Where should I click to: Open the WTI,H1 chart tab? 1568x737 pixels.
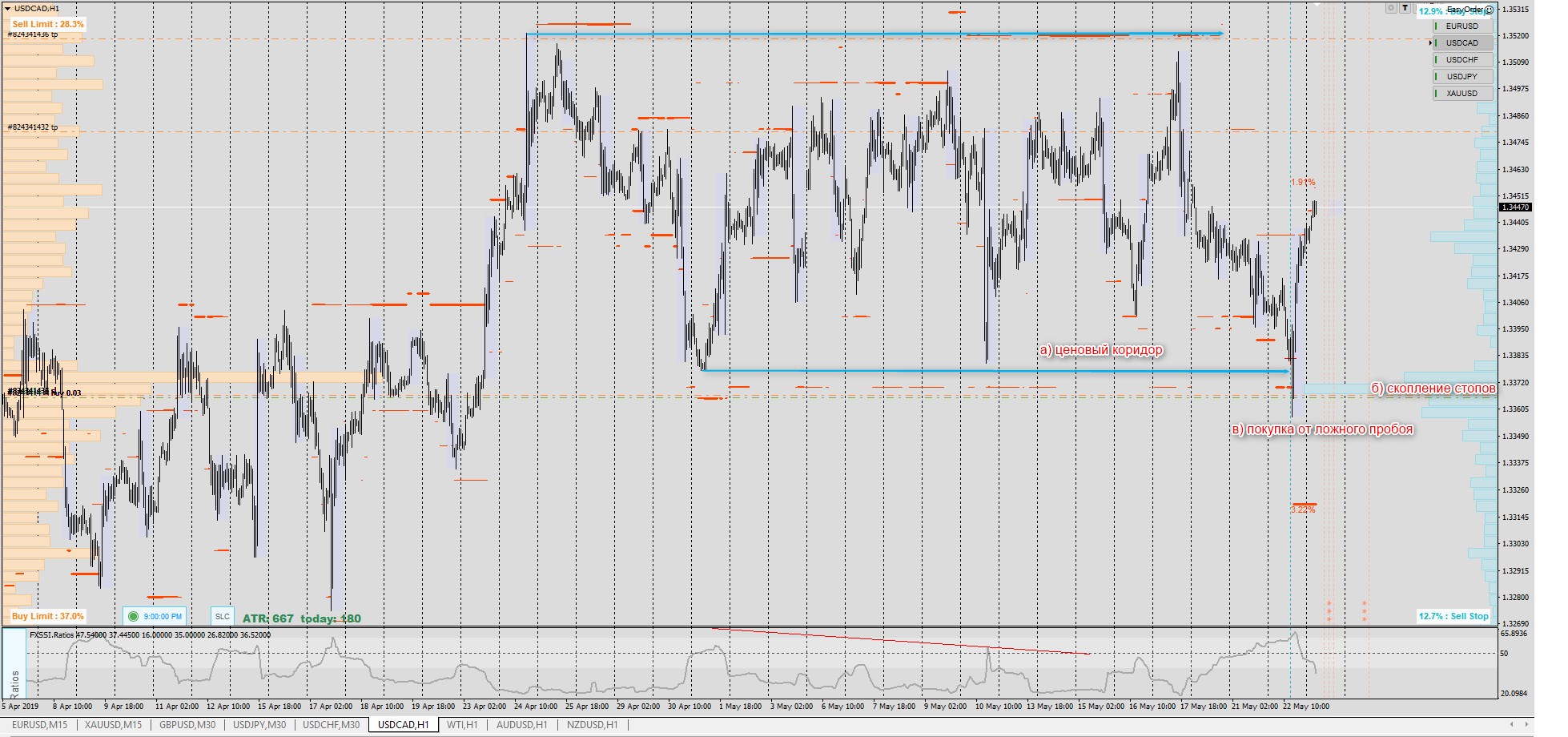pos(462,725)
